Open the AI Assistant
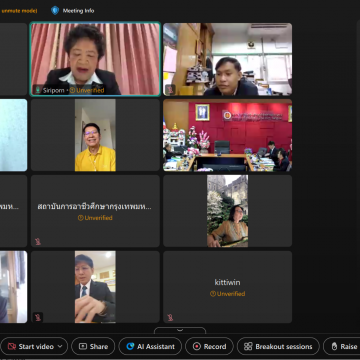This screenshot has height=360, width=360. pyautogui.click(x=150, y=346)
